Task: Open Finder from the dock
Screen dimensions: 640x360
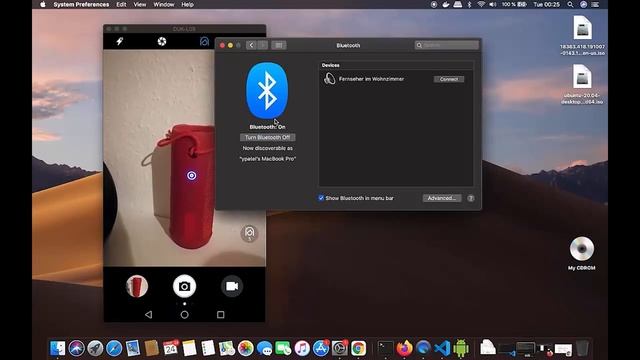Action: (x=58, y=348)
